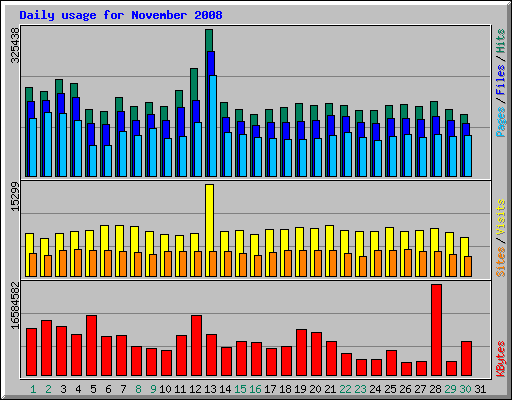512x400 pixels.
Task: Click day label 29 on the x-axis
Action: 450,389
